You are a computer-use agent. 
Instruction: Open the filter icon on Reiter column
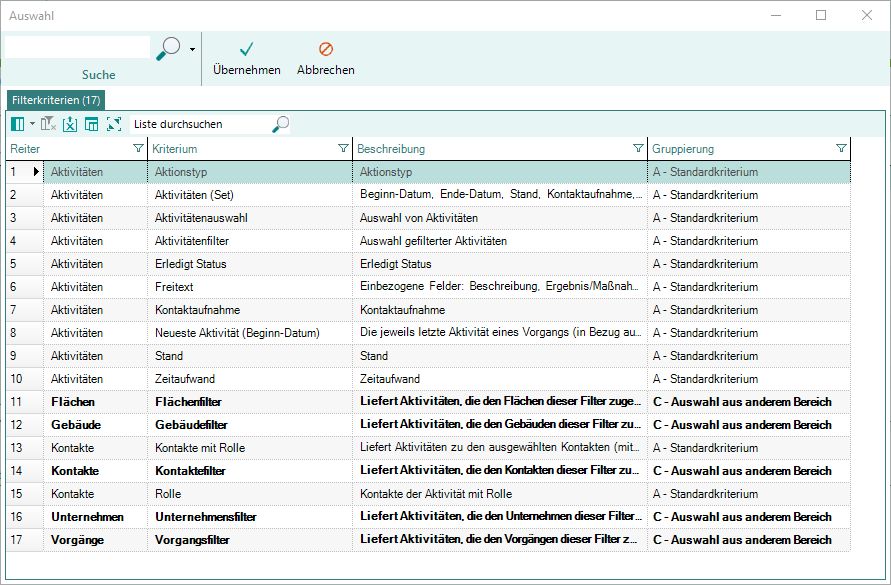tap(138, 148)
